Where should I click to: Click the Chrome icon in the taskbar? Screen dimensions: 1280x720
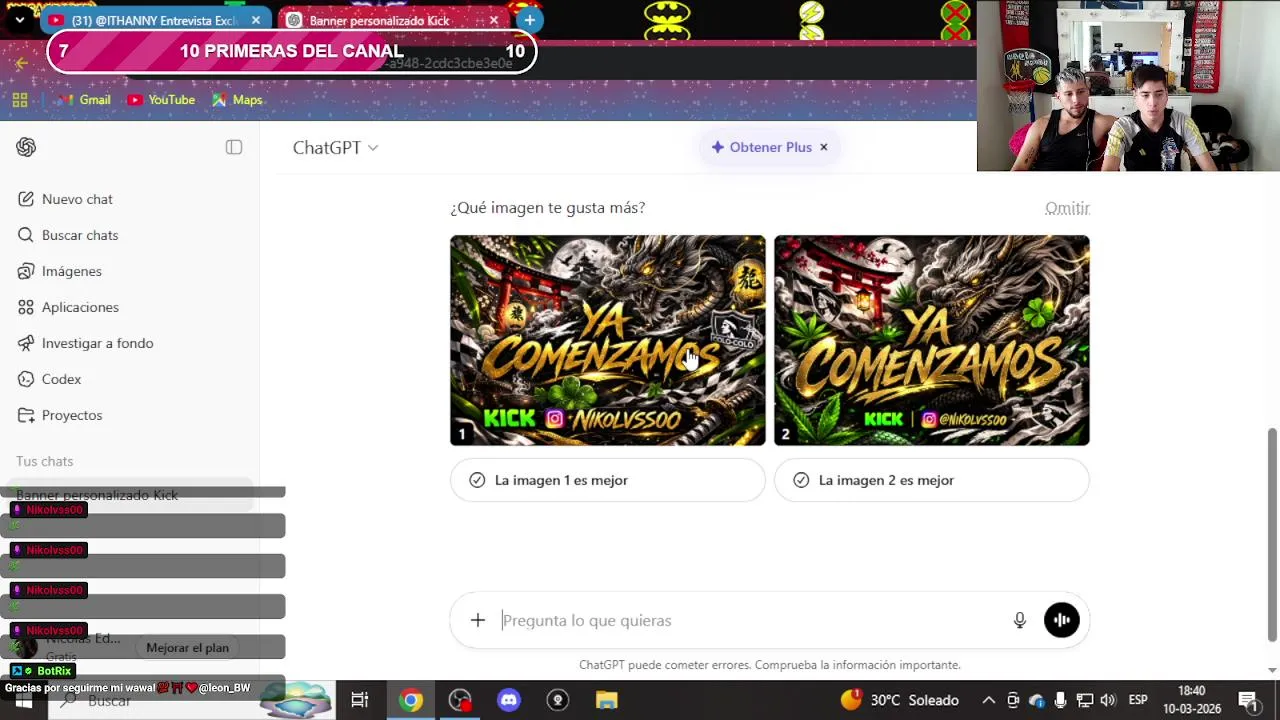411,700
